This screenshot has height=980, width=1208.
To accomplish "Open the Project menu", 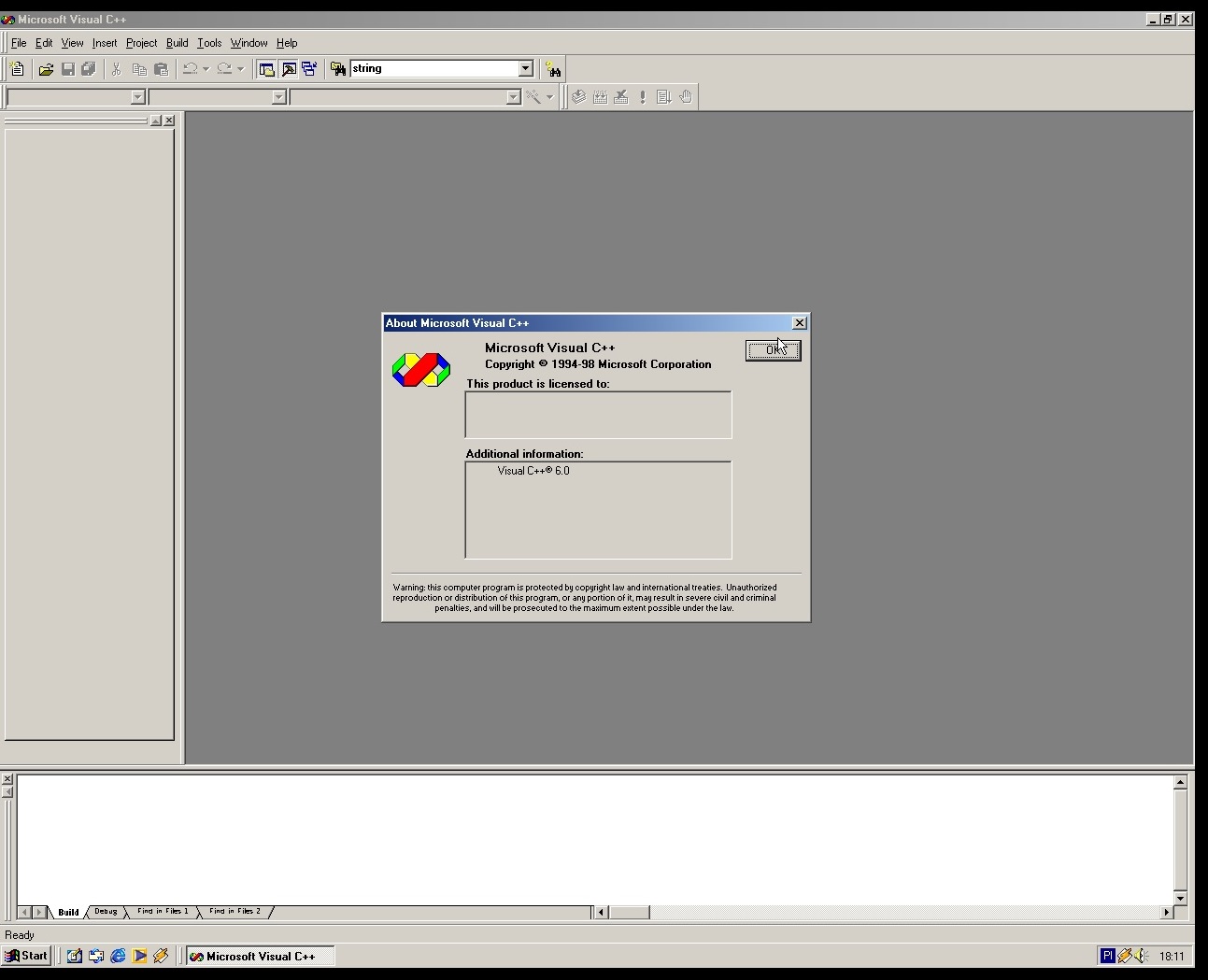I will [142, 43].
